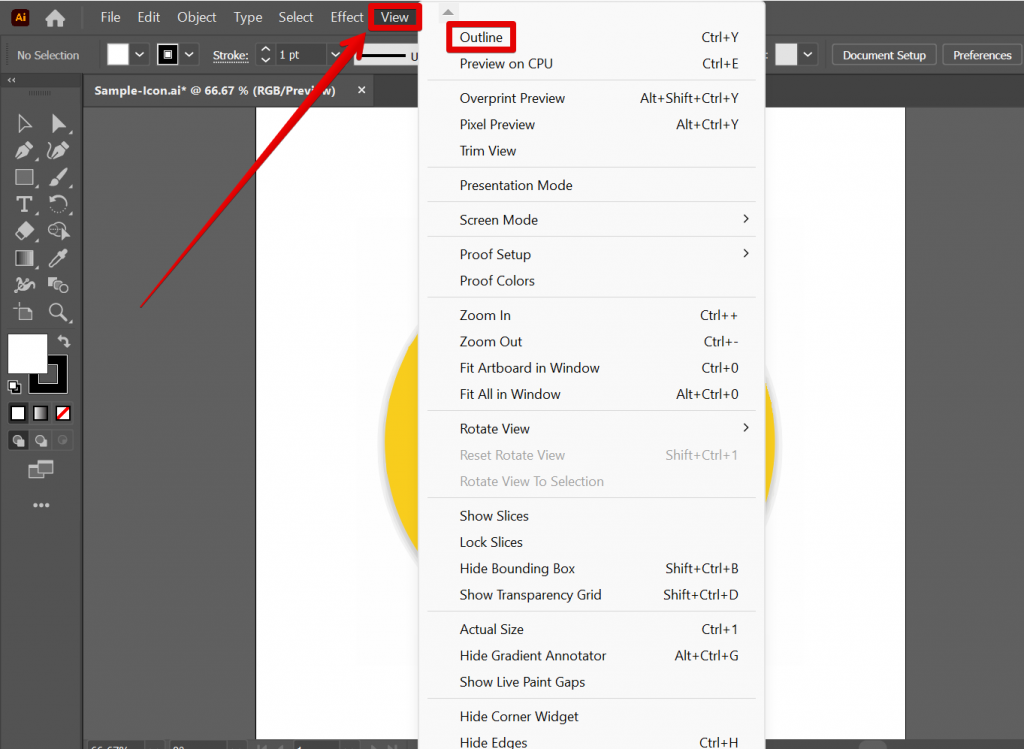This screenshot has height=749, width=1024.
Task: Click the Preferences button
Action: click(x=981, y=55)
